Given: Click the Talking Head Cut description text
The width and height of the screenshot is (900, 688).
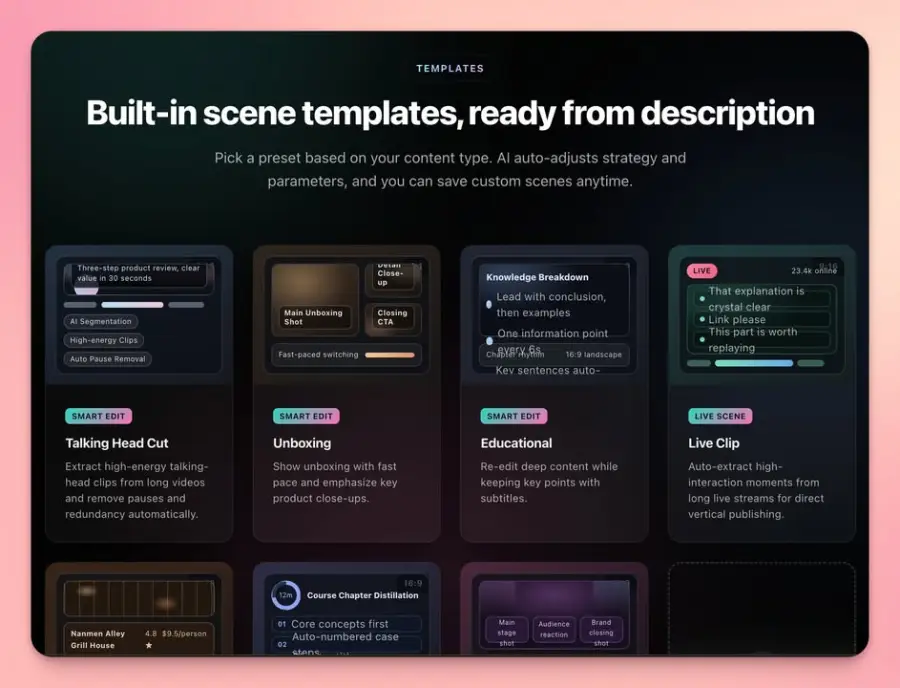Looking at the screenshot, I should point(137,490).
